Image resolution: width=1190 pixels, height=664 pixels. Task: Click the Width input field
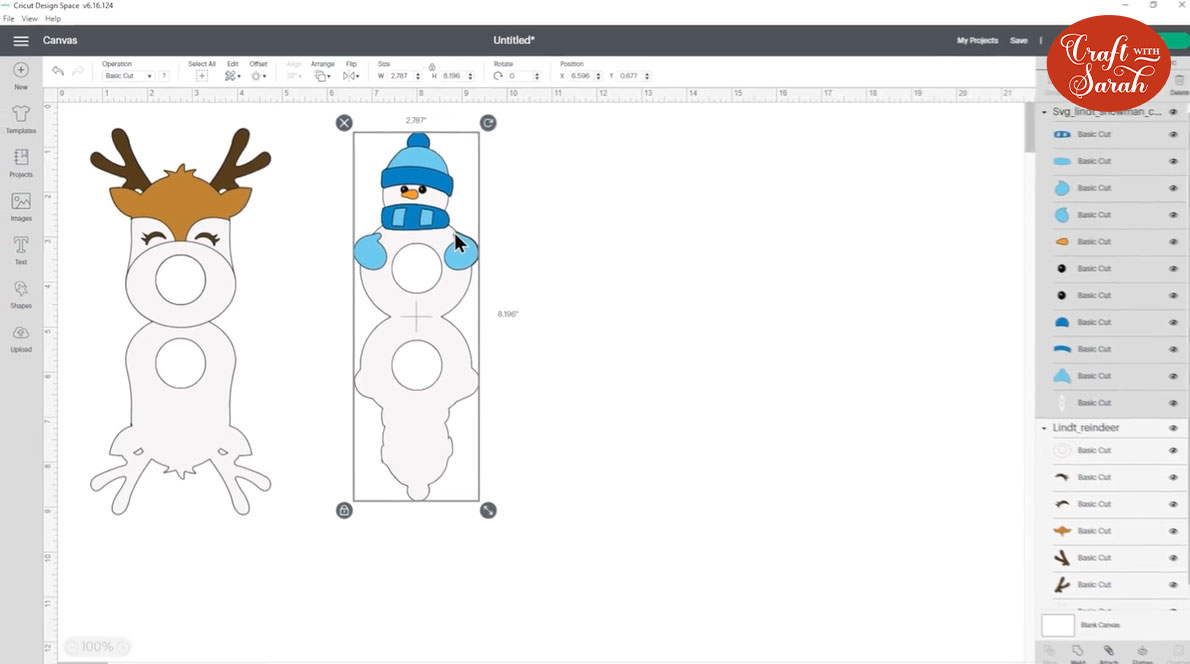point(400,76)
